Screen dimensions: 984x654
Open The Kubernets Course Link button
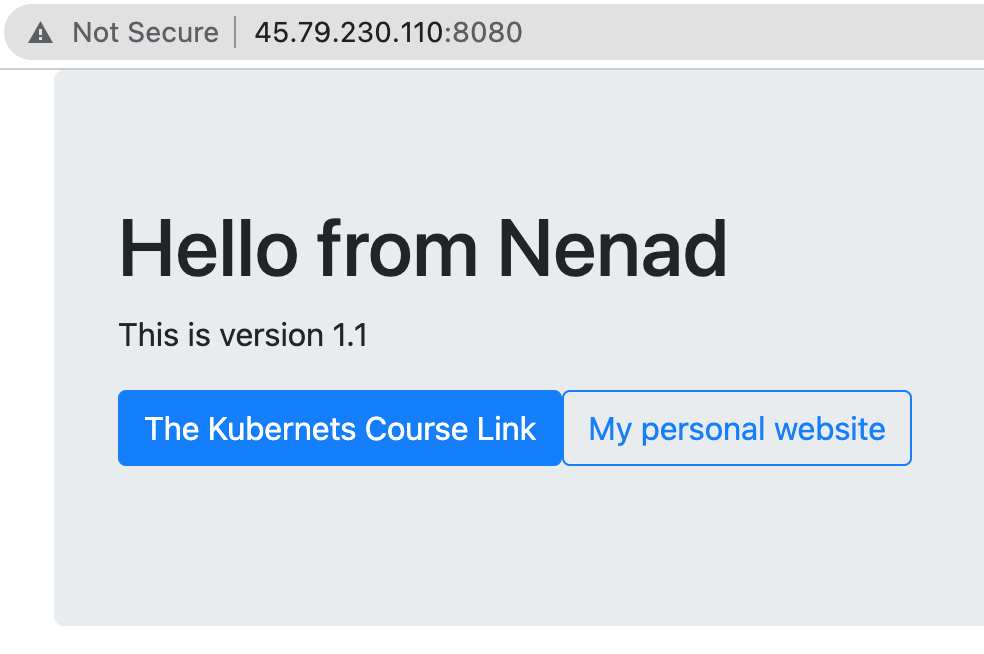coord(340,428)
